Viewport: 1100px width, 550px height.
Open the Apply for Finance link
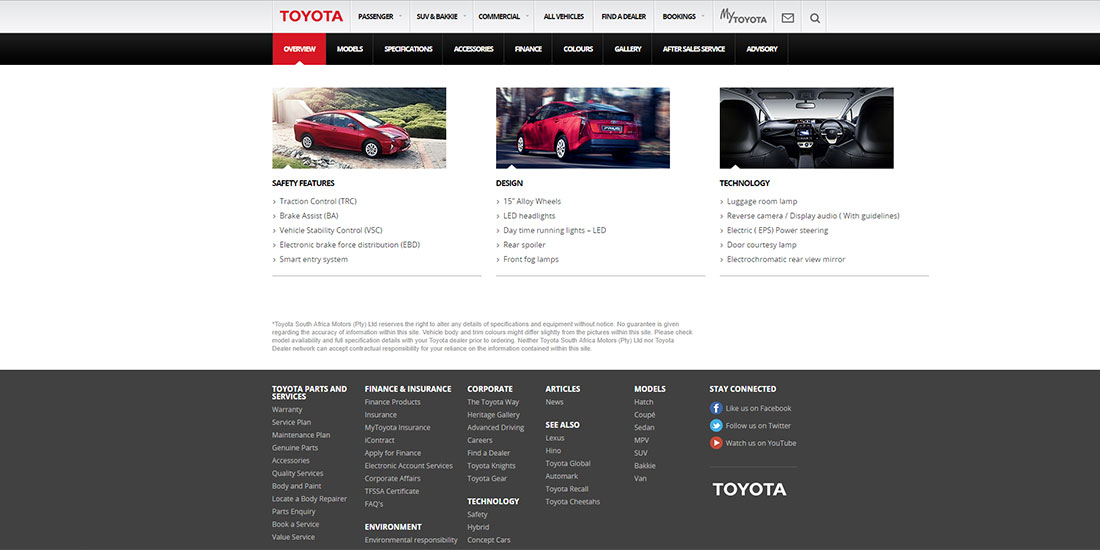click(x=393, y=453)
